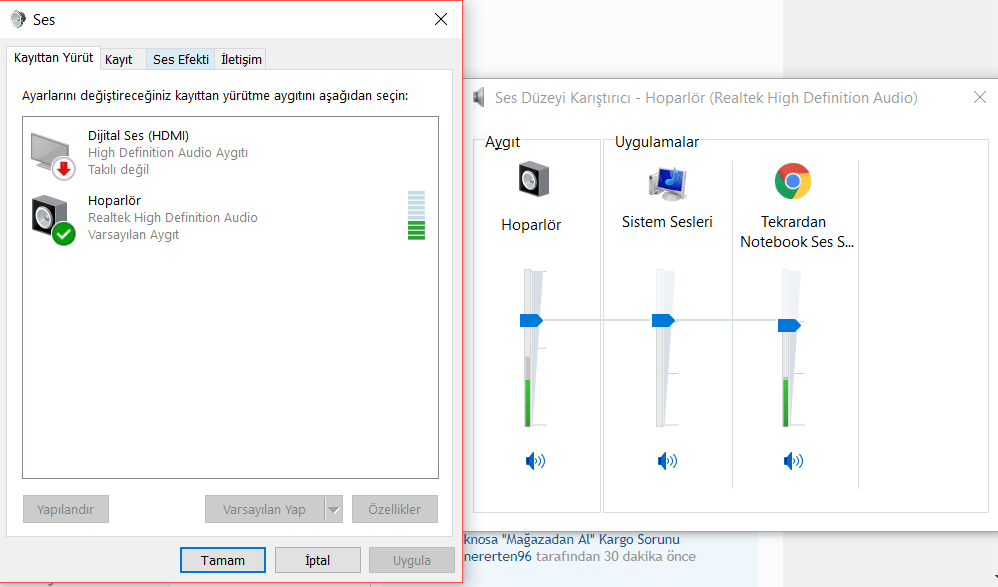The width and height of the screenshot is (998, 587).
Task: Open the "Mağazadan Al" Kargo Sorunu link
Action: tap(572, 539)
